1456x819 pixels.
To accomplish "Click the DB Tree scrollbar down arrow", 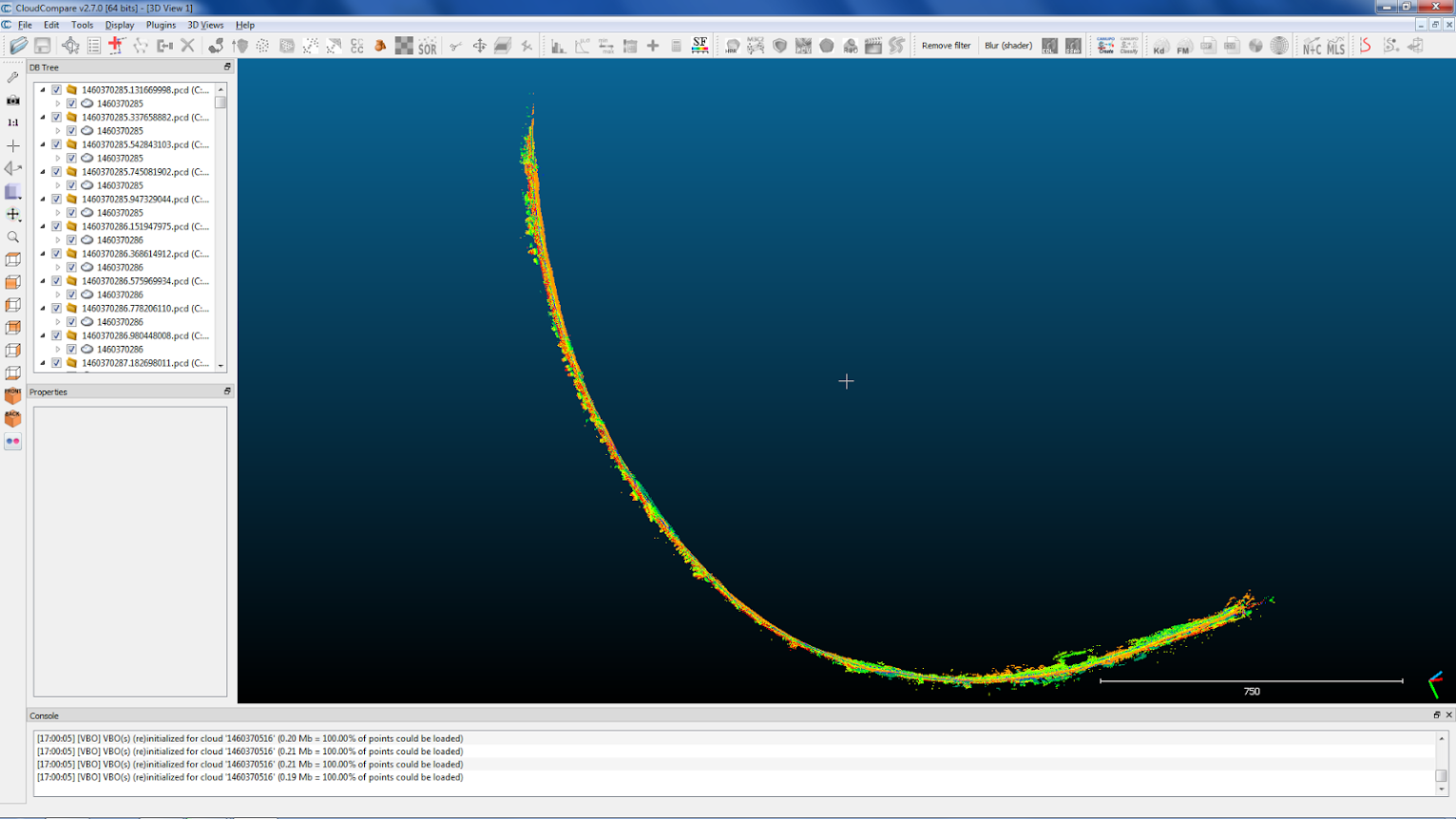I will click(x=220, y=366).
